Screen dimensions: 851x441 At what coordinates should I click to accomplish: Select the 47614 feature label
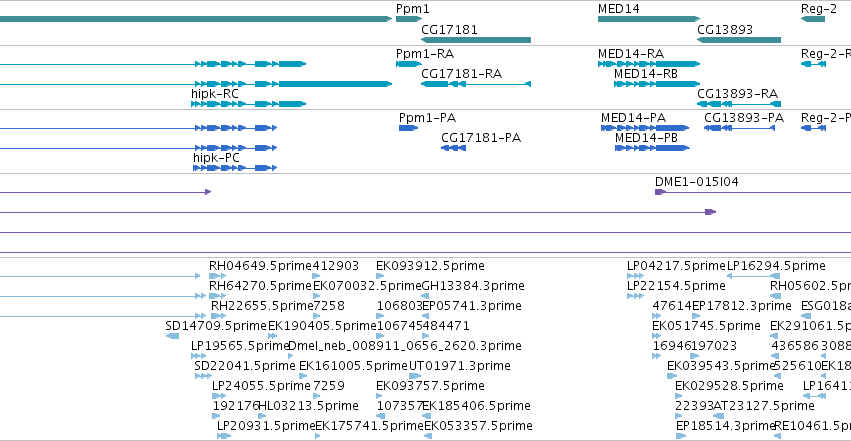(x=672, y=306)
